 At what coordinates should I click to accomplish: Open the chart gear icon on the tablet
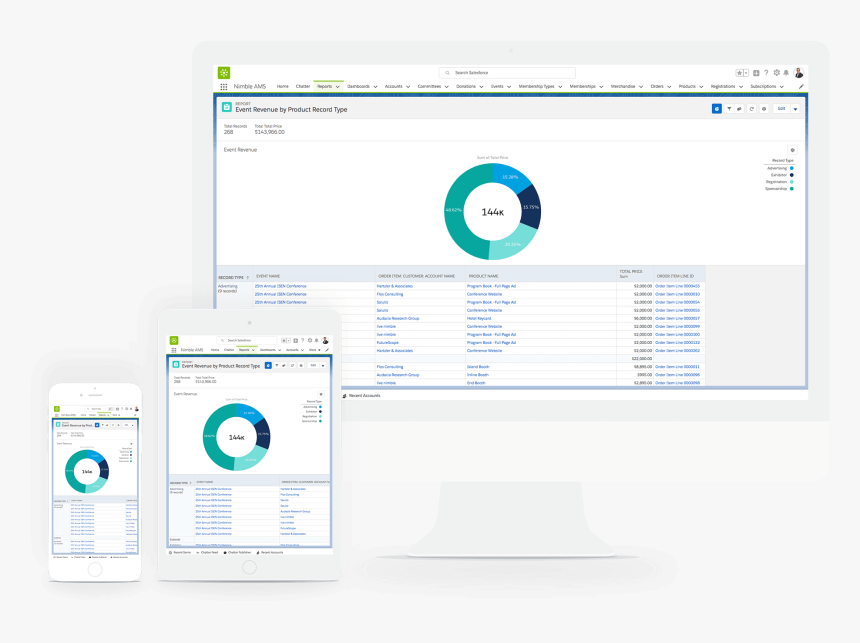[x=321, y=394]
